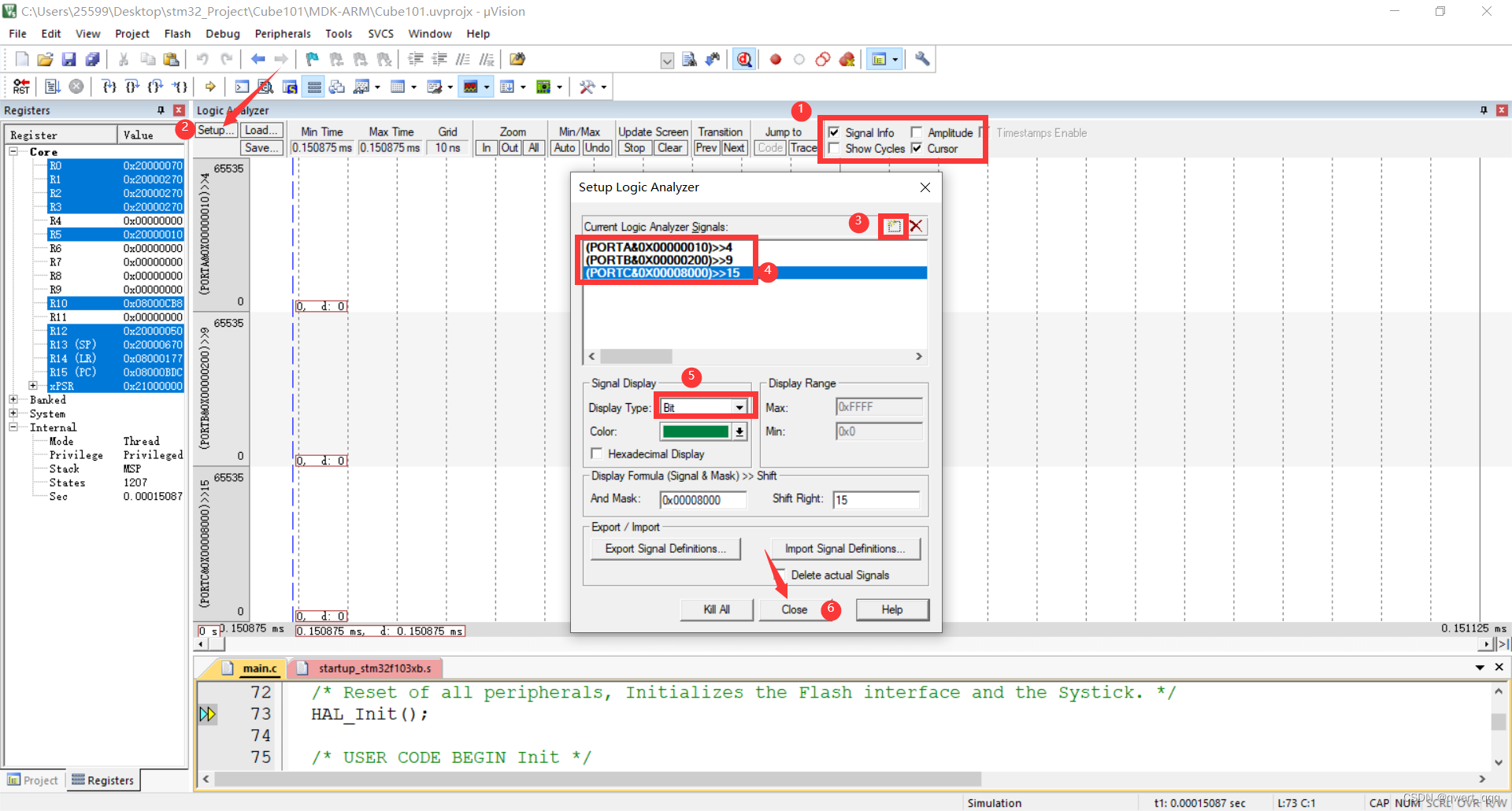The width and height of the screenshot is (1512, 811).
Task: Open the Flash menu
Action: (x=177, y=34)
